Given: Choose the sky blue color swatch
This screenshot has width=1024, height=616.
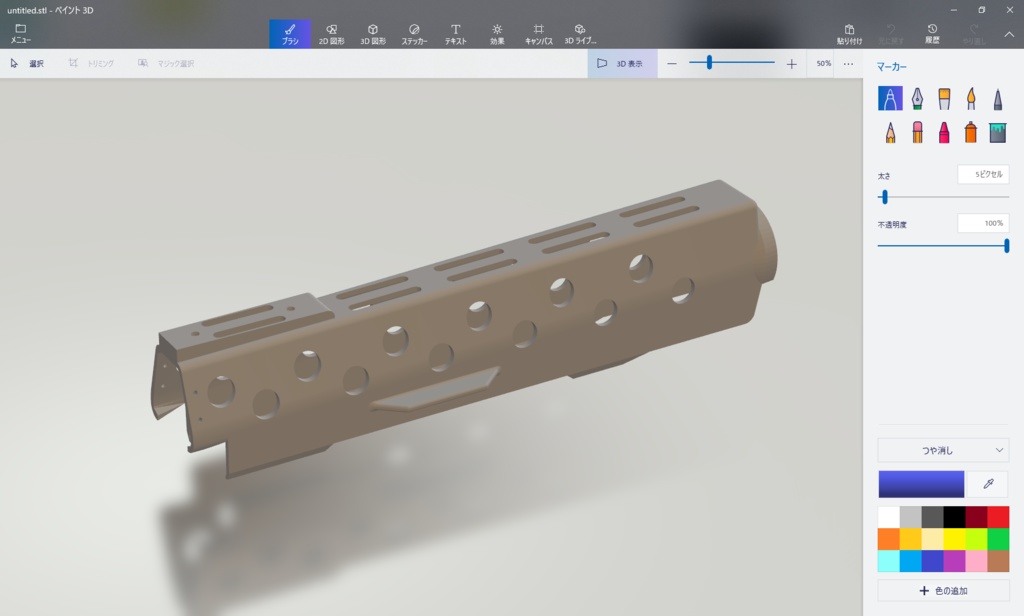Looking at the screenshot, I should [910, 561].
